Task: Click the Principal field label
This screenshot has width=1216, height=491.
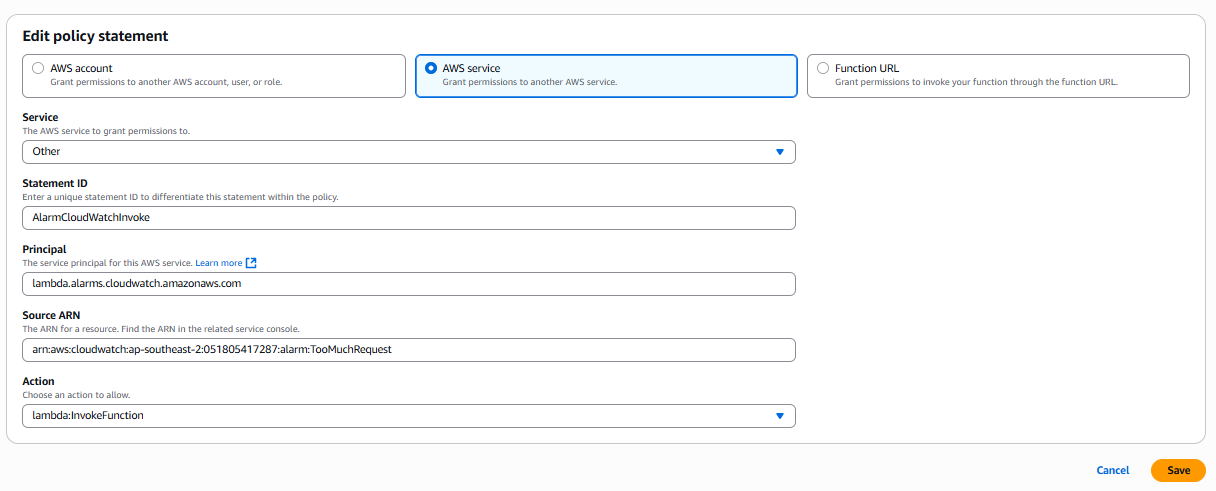Action: point(44,250)
